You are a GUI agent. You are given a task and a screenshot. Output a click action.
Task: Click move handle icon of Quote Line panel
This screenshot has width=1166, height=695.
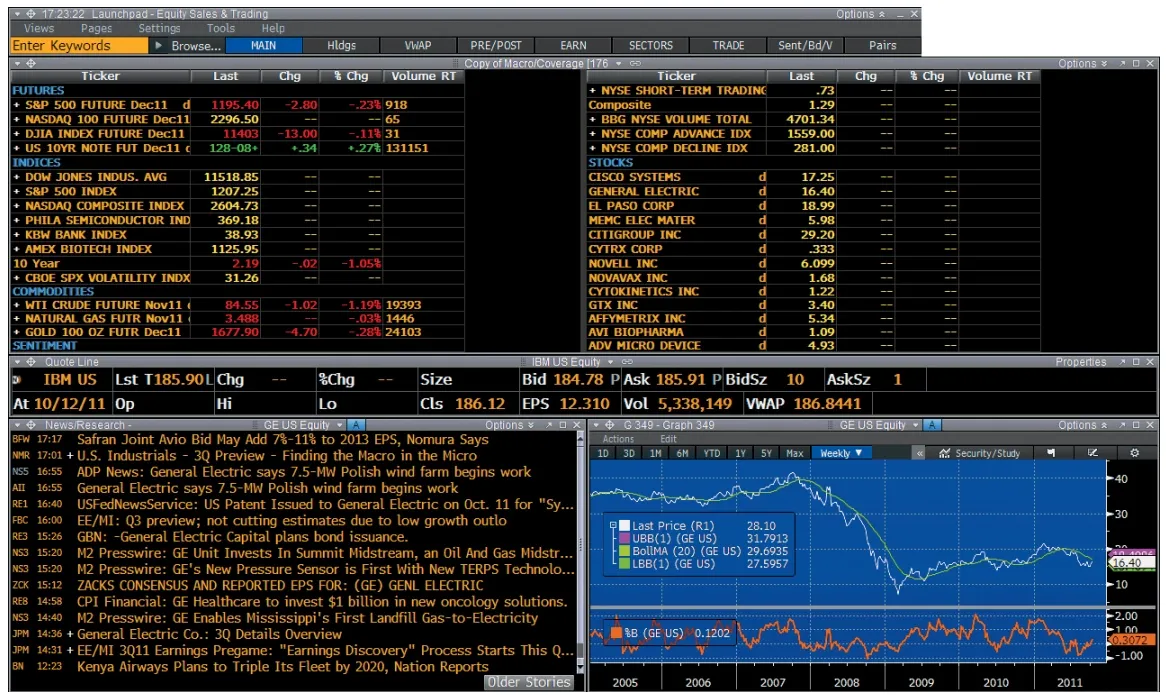tap(30, 362)
